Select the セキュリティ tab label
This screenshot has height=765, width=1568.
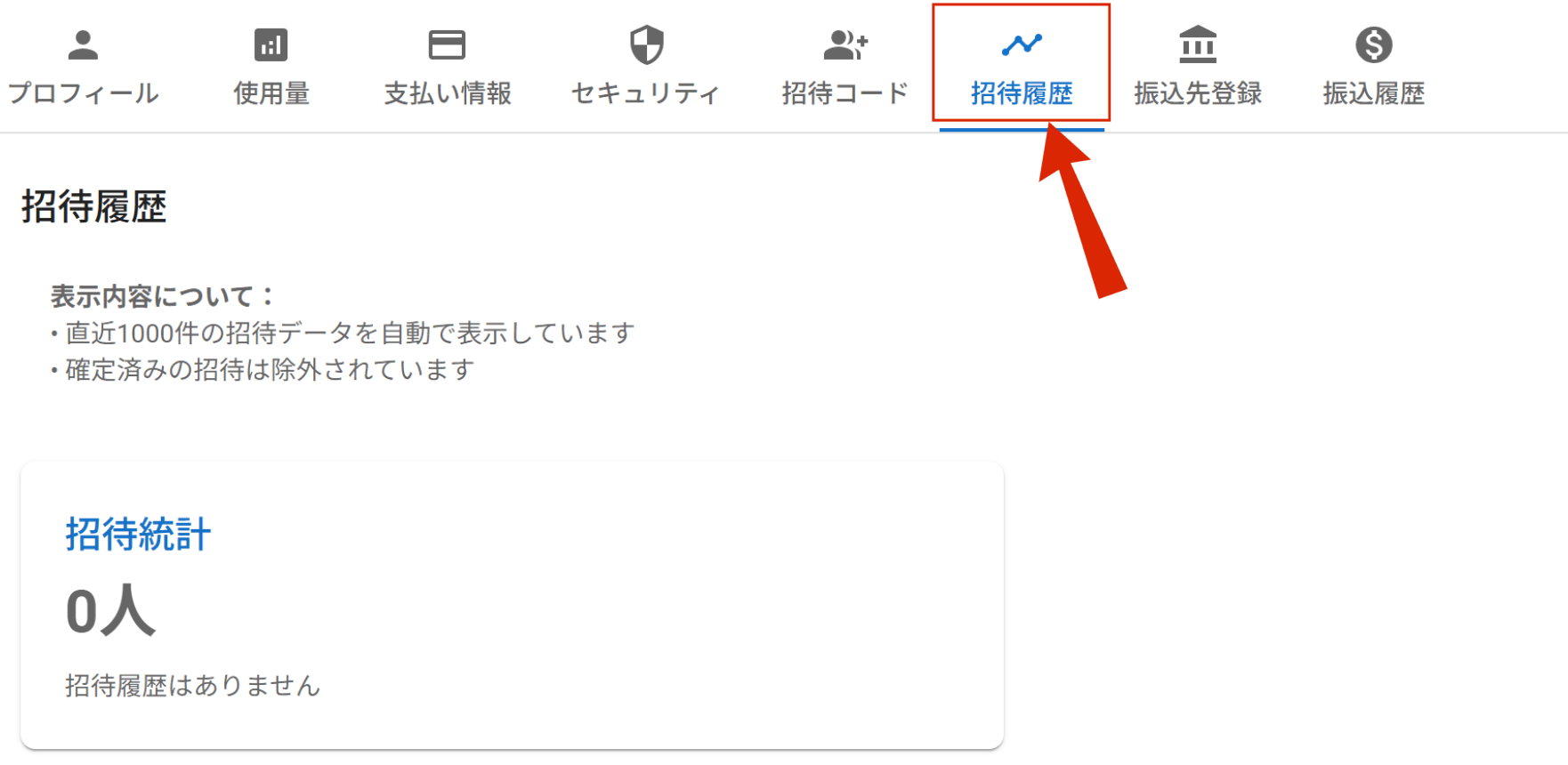click(646, 93)
